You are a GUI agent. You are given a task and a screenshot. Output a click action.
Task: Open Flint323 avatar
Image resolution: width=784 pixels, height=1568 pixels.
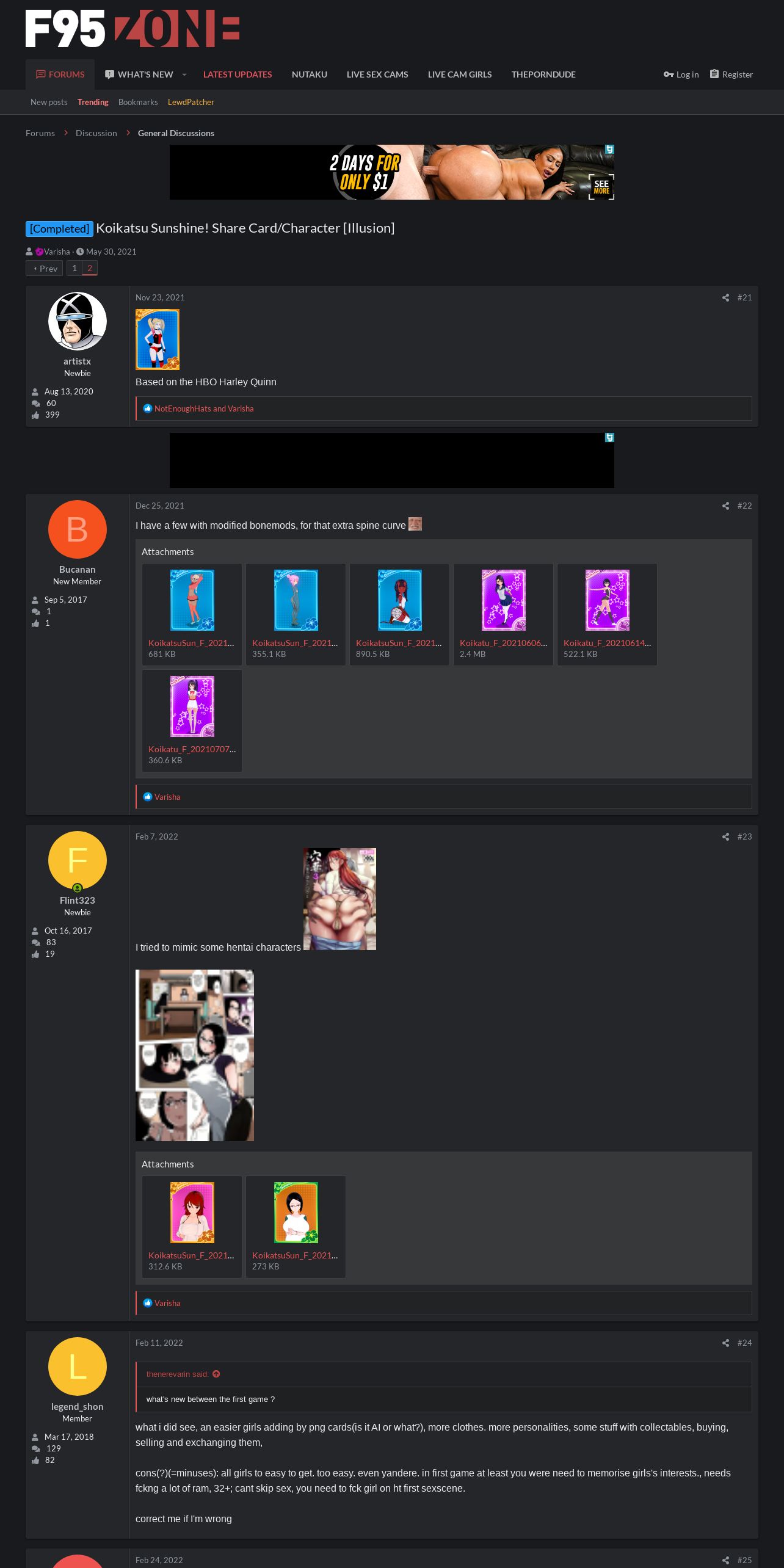[78, 860]
